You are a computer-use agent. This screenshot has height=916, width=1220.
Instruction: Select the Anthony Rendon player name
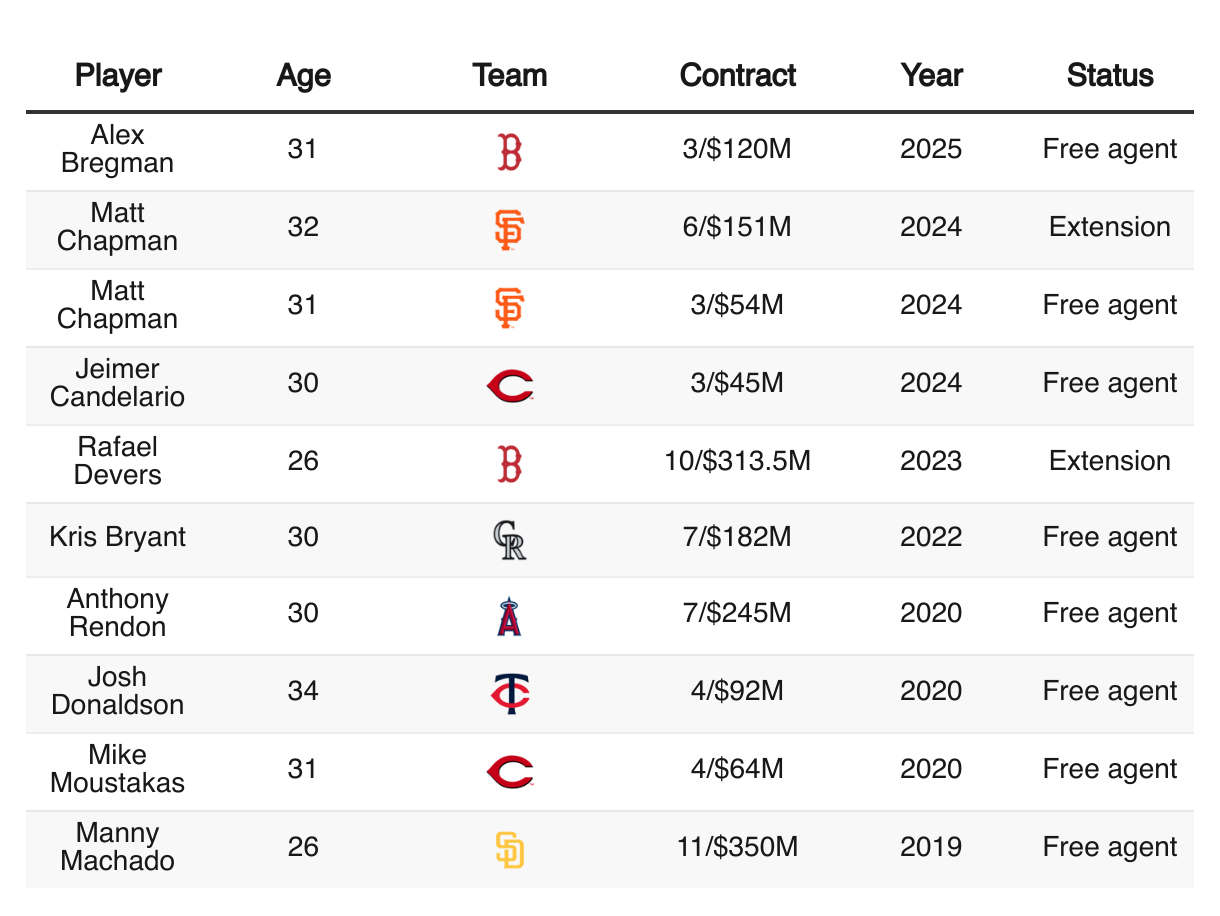coord(118,613)
